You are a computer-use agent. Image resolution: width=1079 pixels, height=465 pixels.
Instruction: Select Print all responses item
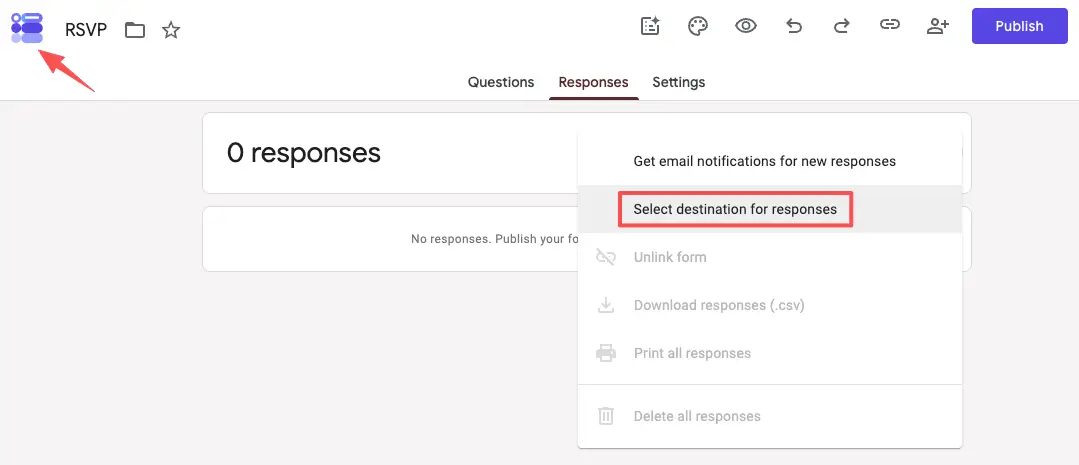pyautogui.click(x=770, y=353)
